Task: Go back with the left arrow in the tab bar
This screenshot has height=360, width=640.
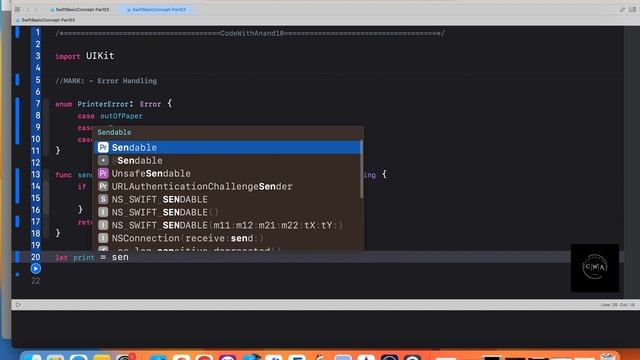Action: [29, 9]
